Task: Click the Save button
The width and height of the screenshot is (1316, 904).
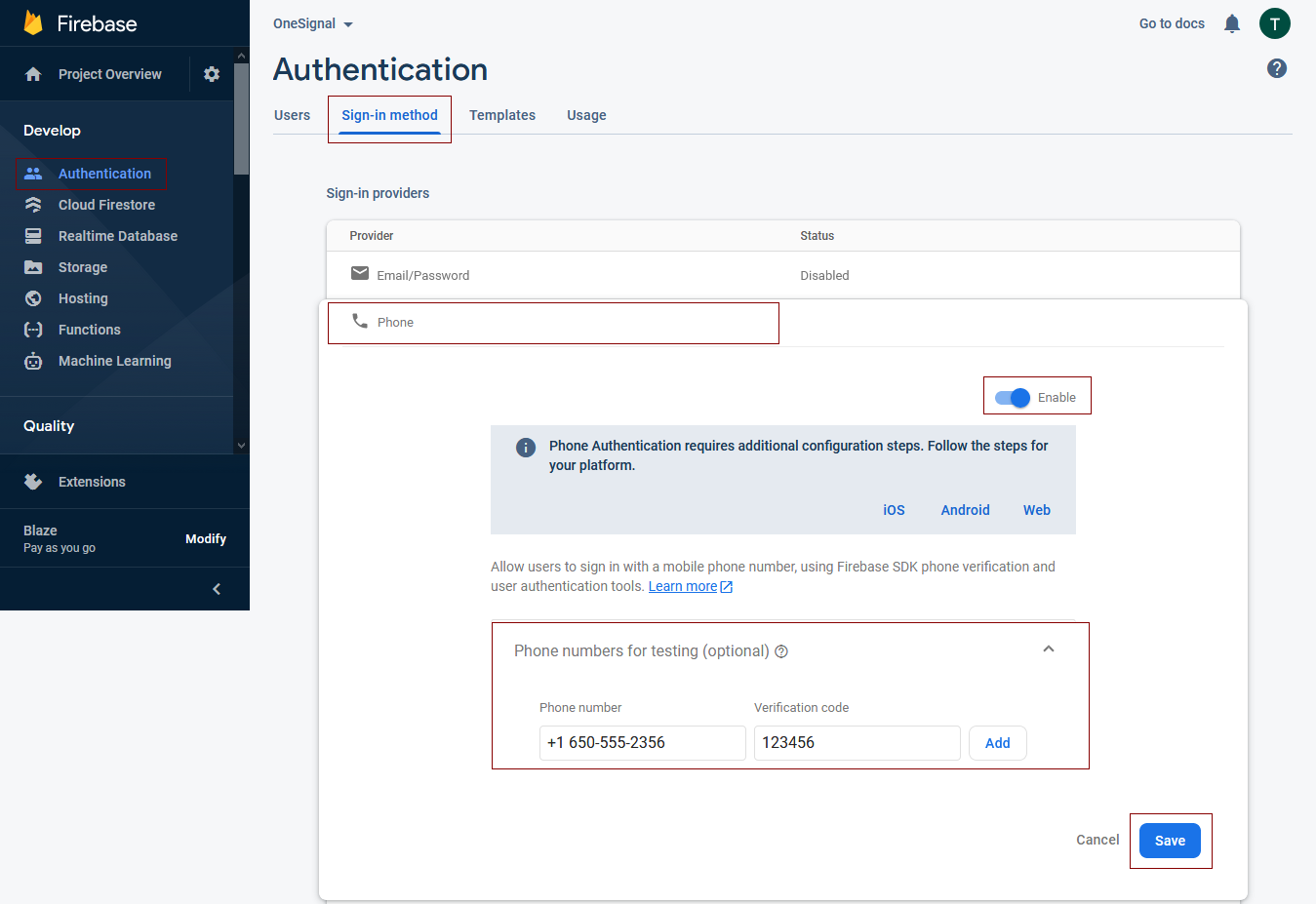Action: click(x=1170, y=841)
